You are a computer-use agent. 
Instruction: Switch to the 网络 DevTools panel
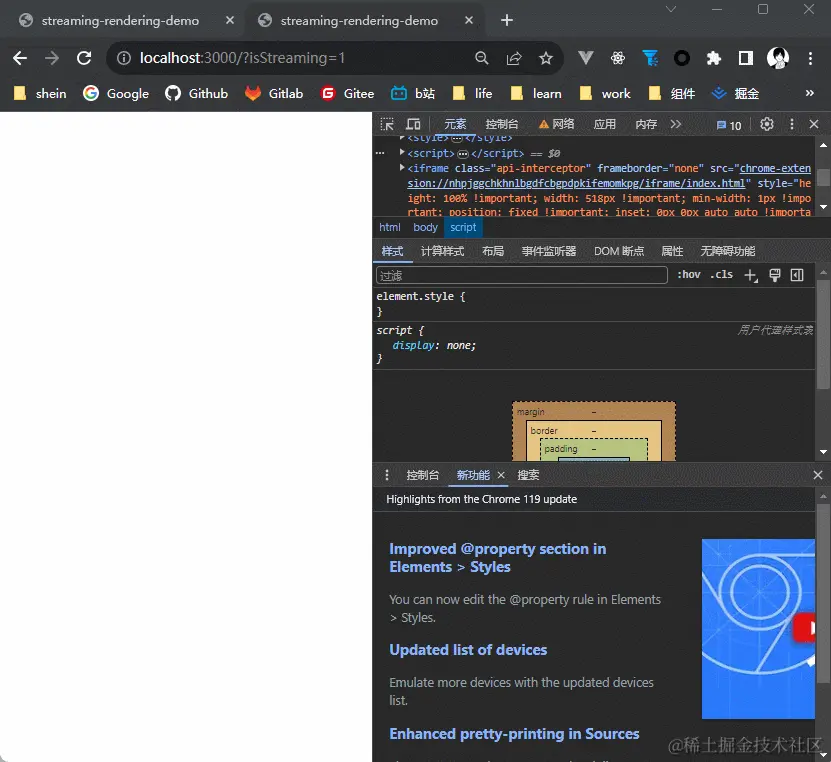556,125
